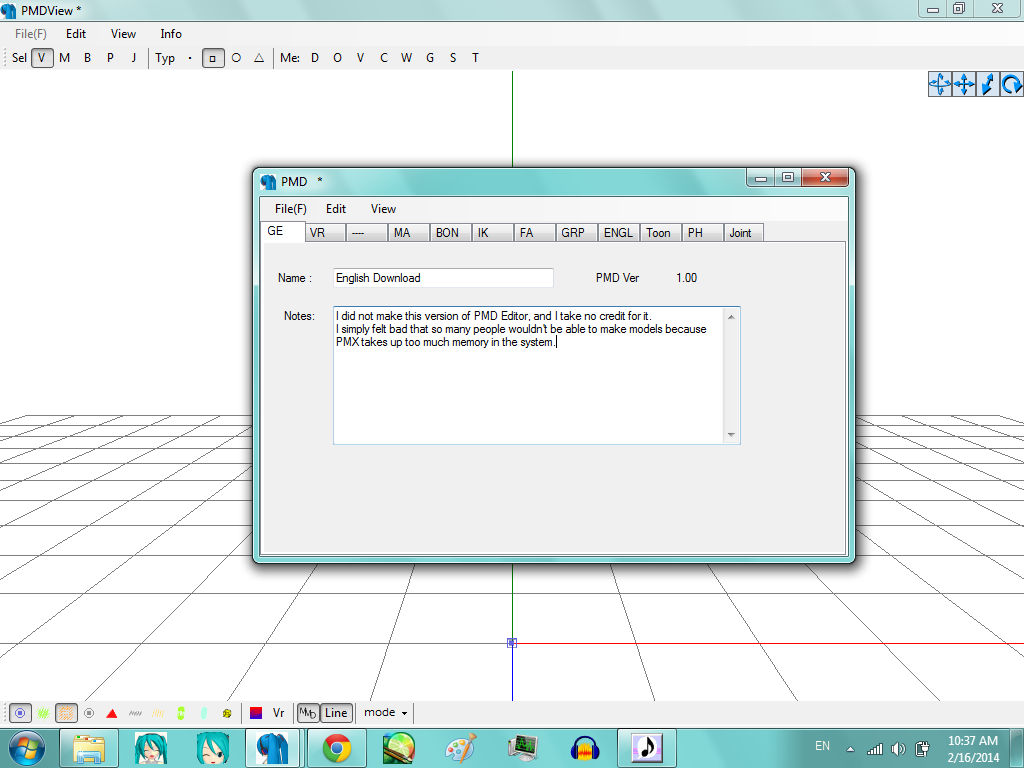Toggle the Line display button

pos(336,713)
